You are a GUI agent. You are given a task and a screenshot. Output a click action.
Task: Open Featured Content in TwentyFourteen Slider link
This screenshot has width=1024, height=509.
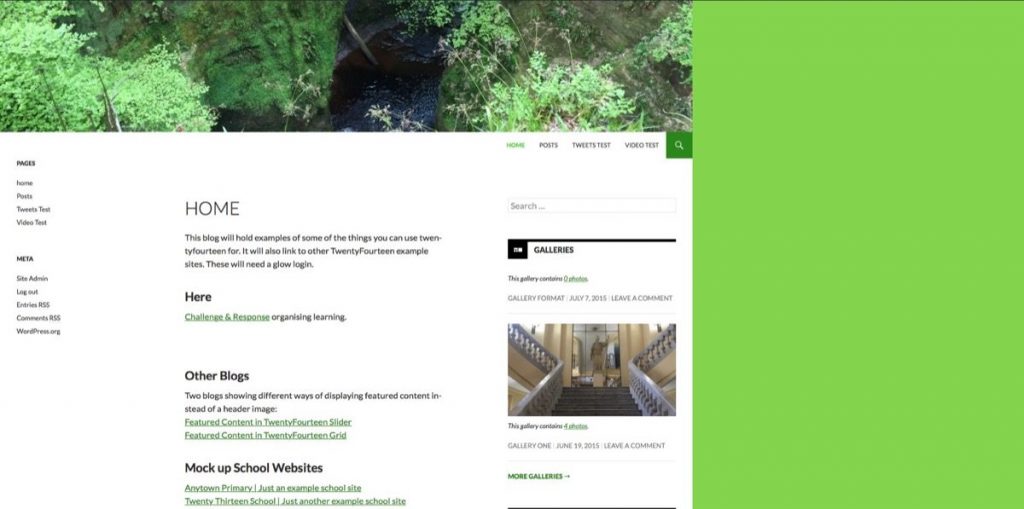pos(268,422)
